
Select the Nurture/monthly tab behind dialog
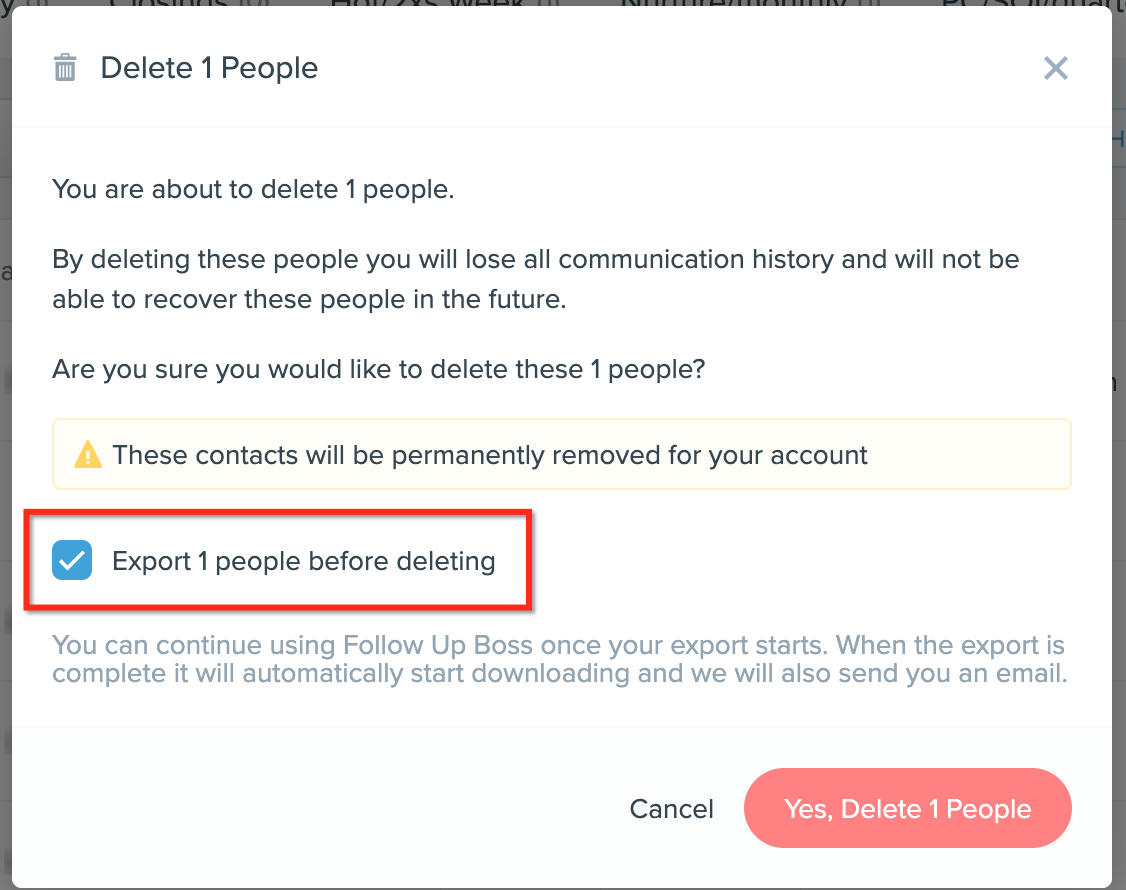pos(732,4)
